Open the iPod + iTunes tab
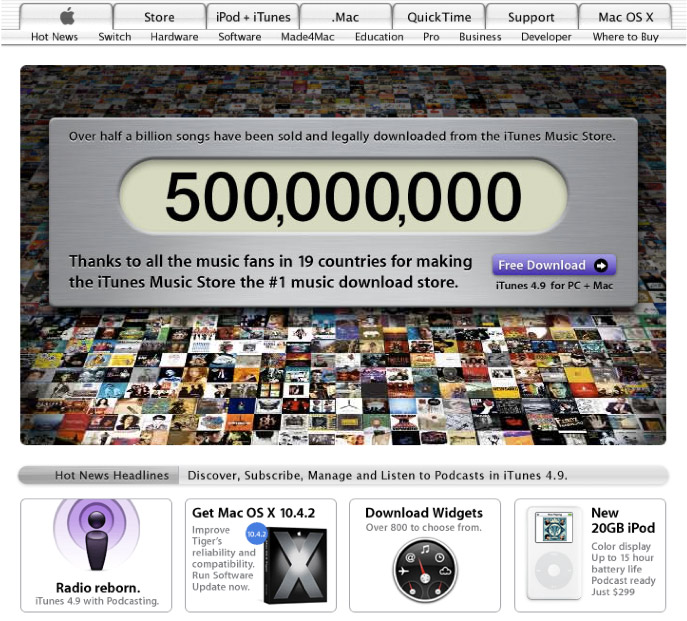The image size is (687, 621). tap(253, 17)
